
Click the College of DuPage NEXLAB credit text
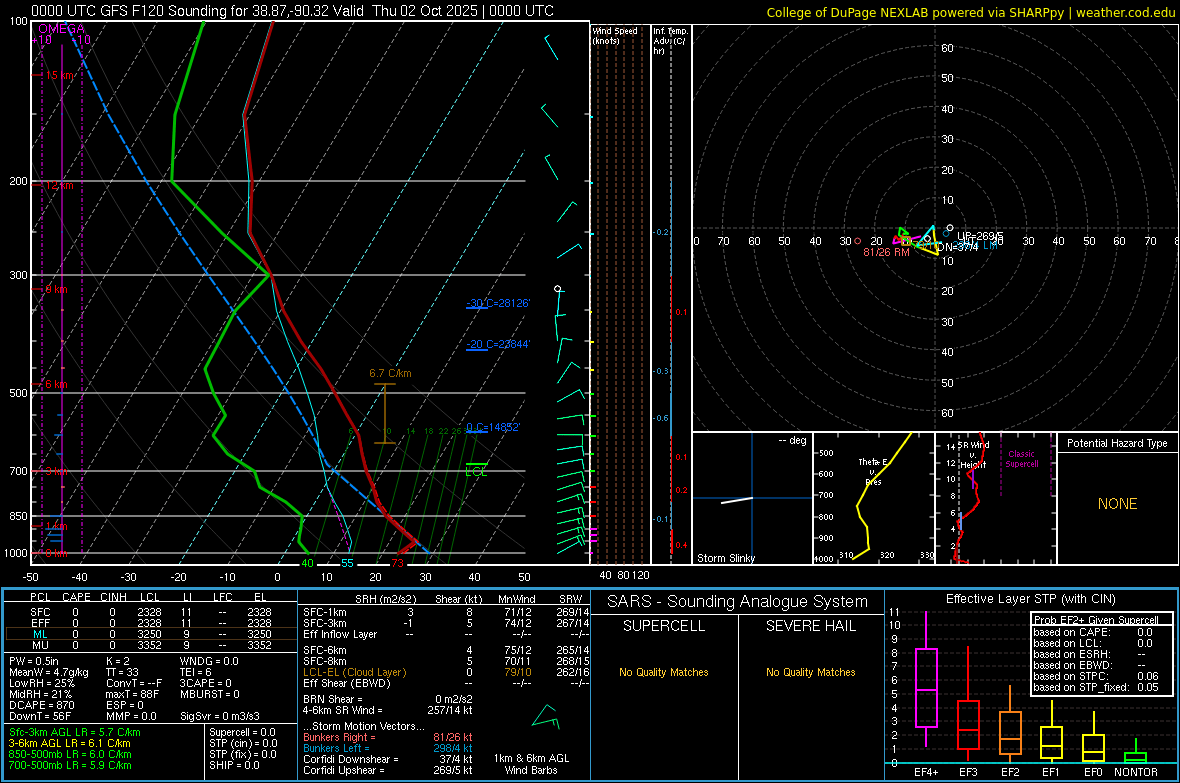[x=971, y=12]
